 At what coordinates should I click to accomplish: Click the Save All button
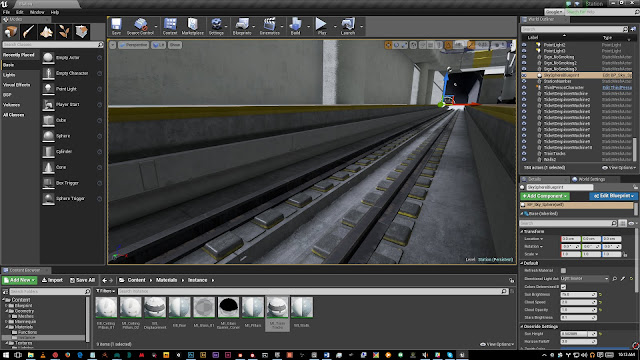tap(82, 280)
